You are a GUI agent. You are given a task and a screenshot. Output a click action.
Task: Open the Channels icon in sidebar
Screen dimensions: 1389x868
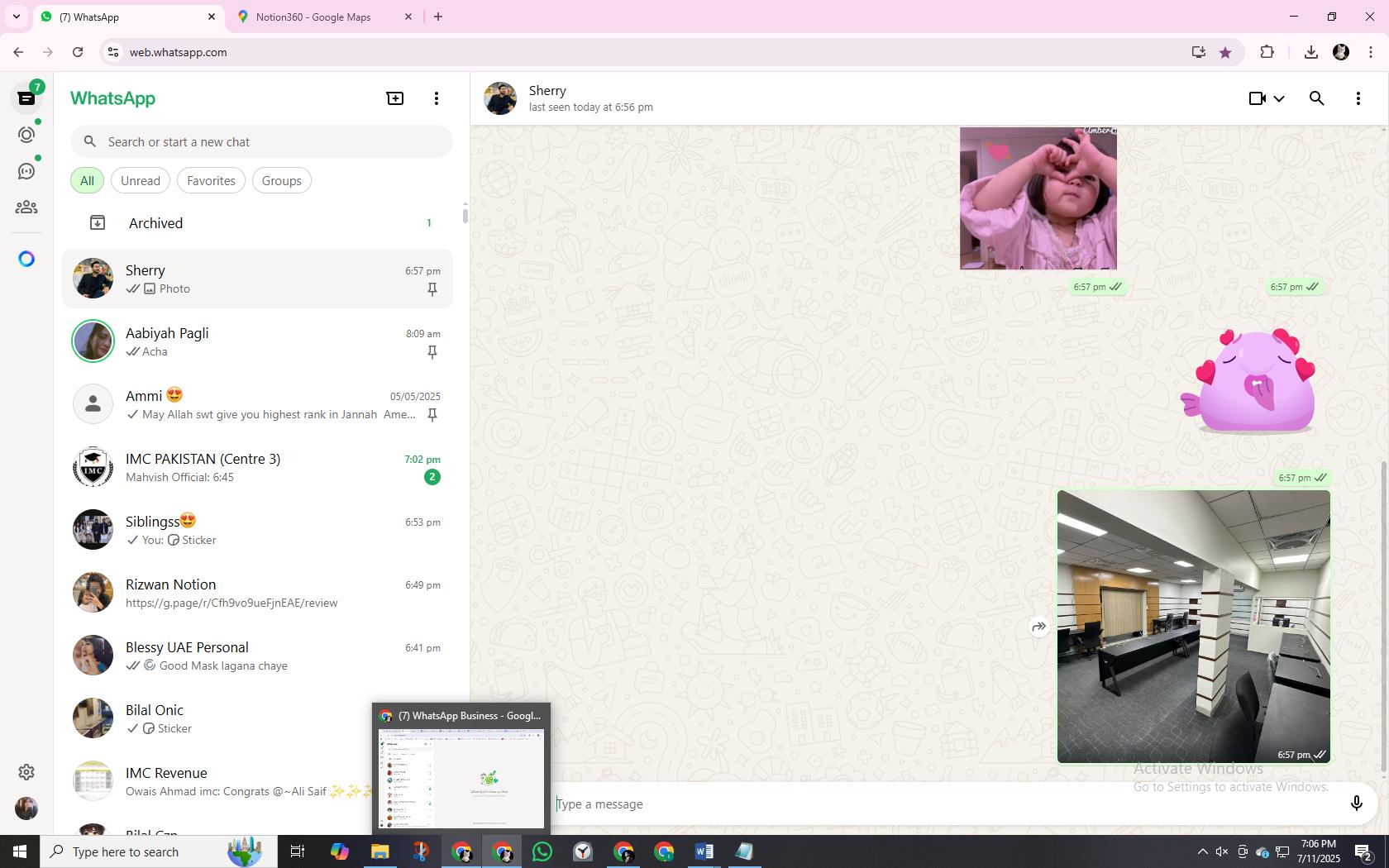point(26,171)
